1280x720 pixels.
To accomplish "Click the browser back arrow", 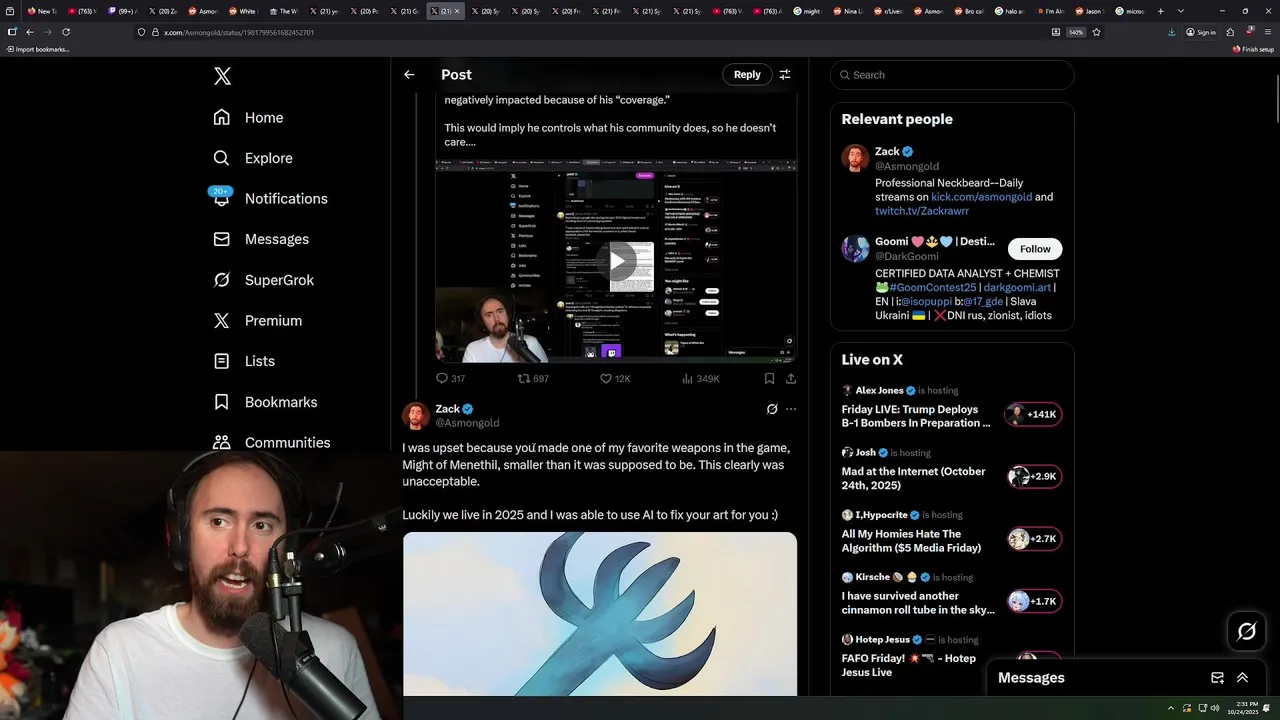I will [29, 32].
